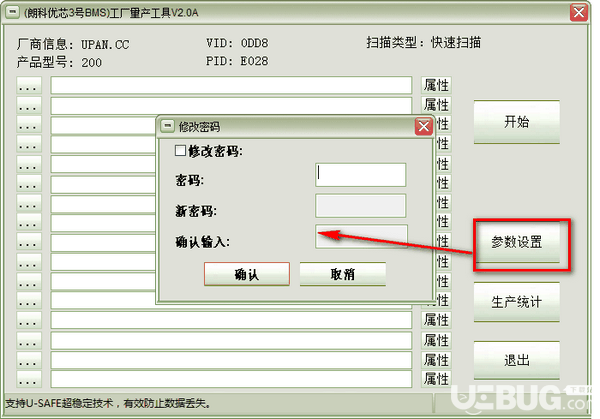600x419 pixels.
Task: Click the PID: E028 value
Action: (237, 61)
